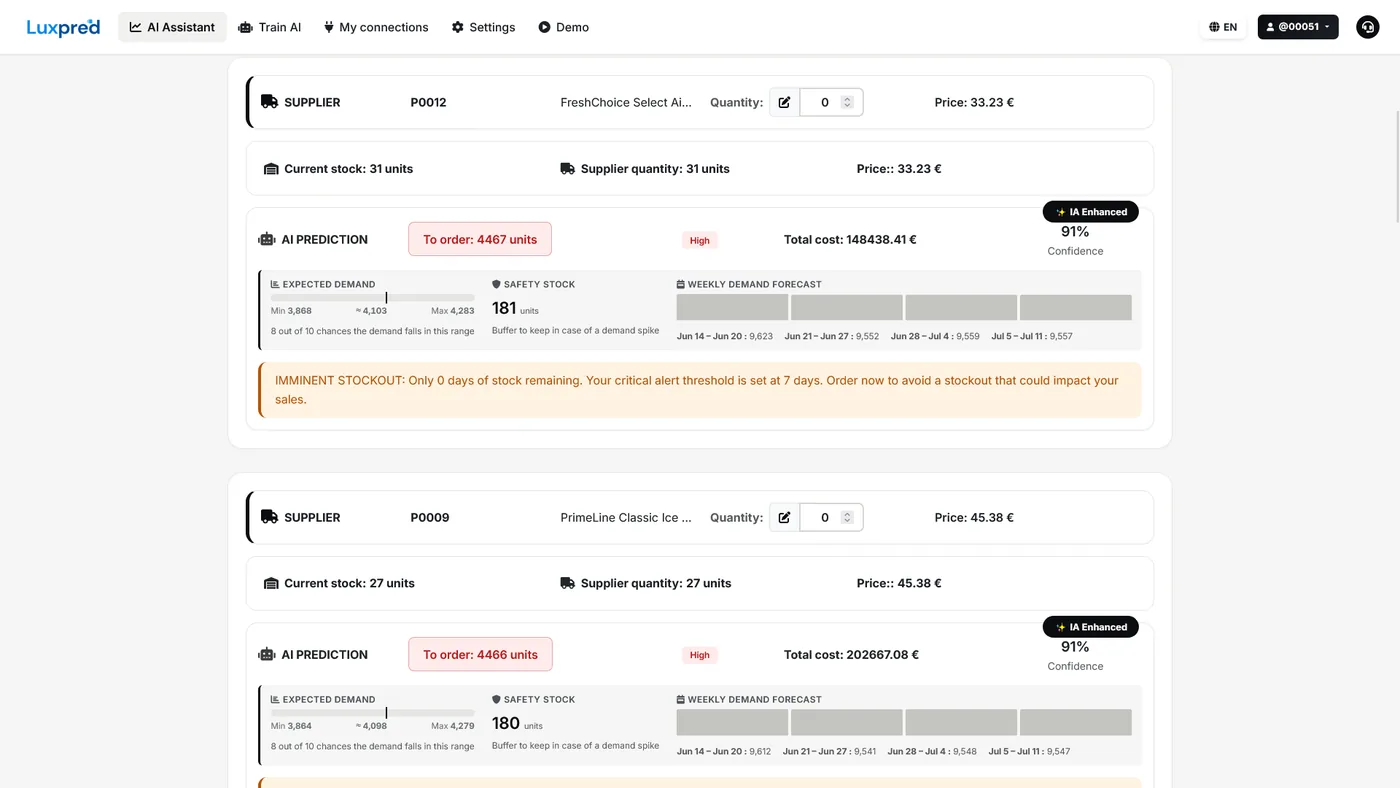Click the P0012 product code
This screenshot has width=1400, height=788.
(428, 102)
